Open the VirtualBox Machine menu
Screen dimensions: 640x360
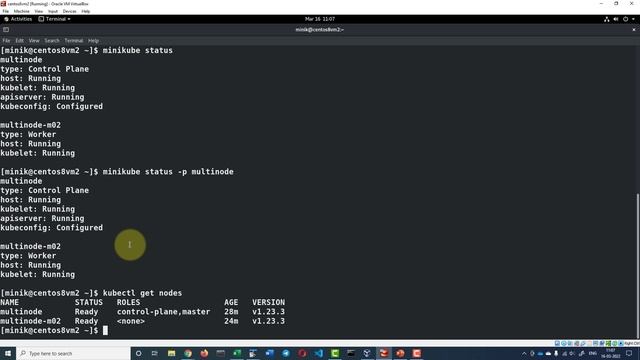[x=21, y=11]
